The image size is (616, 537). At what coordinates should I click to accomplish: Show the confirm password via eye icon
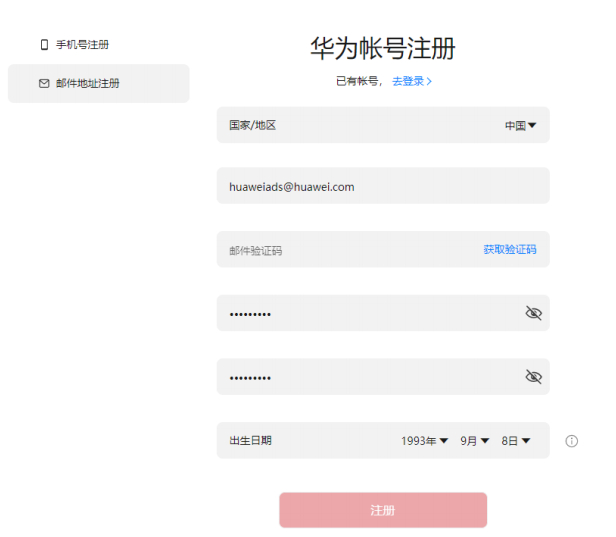coord(534,377)
